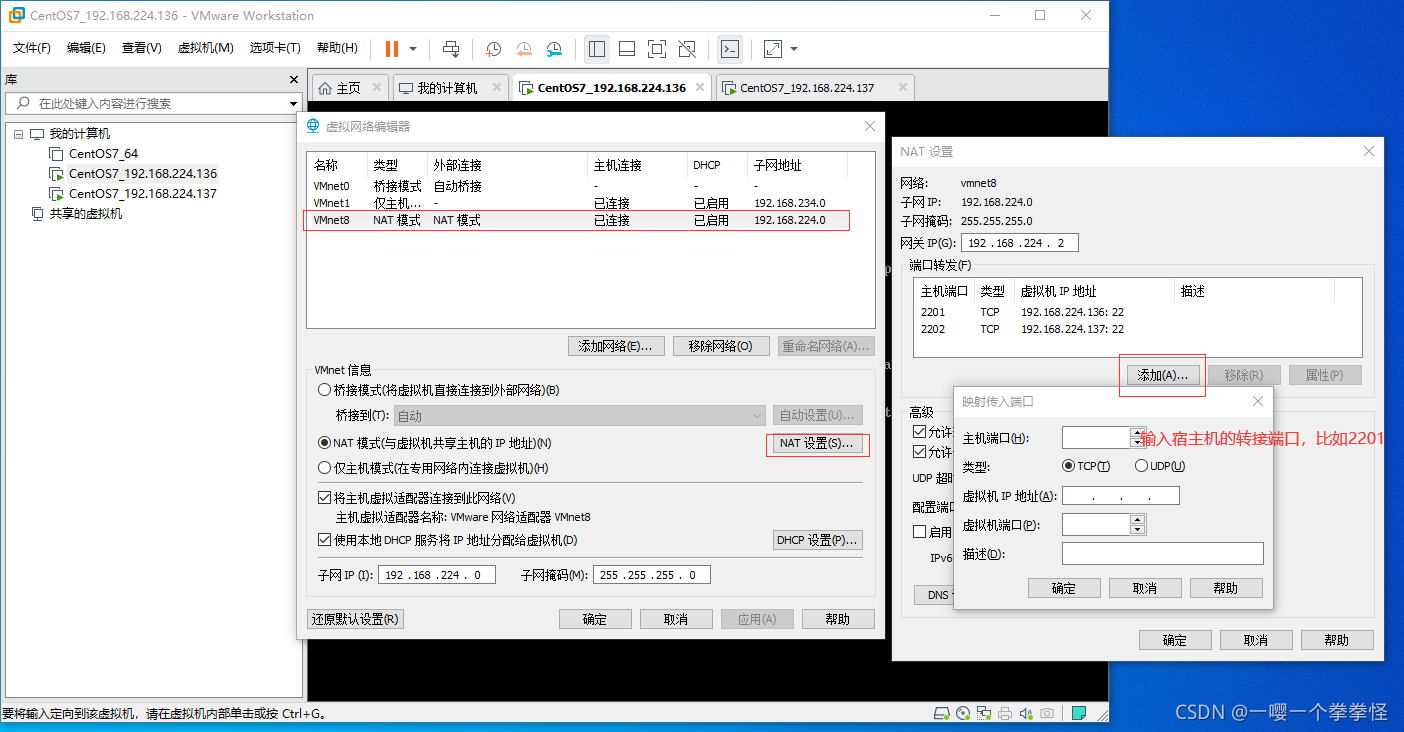Open the 帮助(H) menu

pos(337,48)
